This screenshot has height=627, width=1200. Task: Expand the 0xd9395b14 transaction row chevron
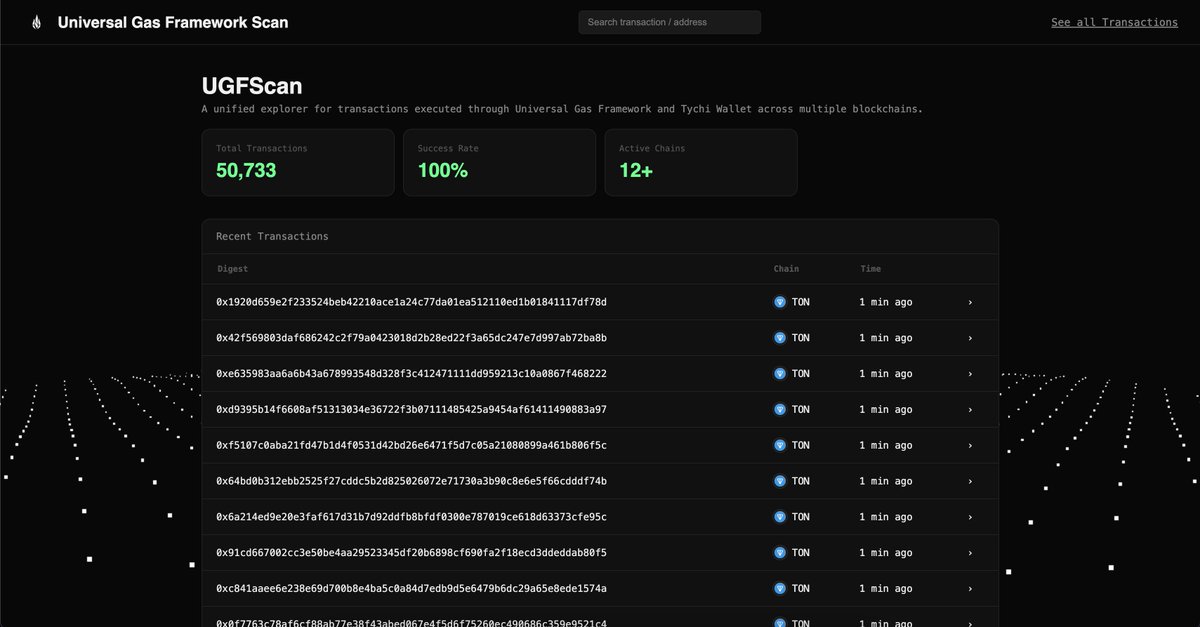[970, 409]
